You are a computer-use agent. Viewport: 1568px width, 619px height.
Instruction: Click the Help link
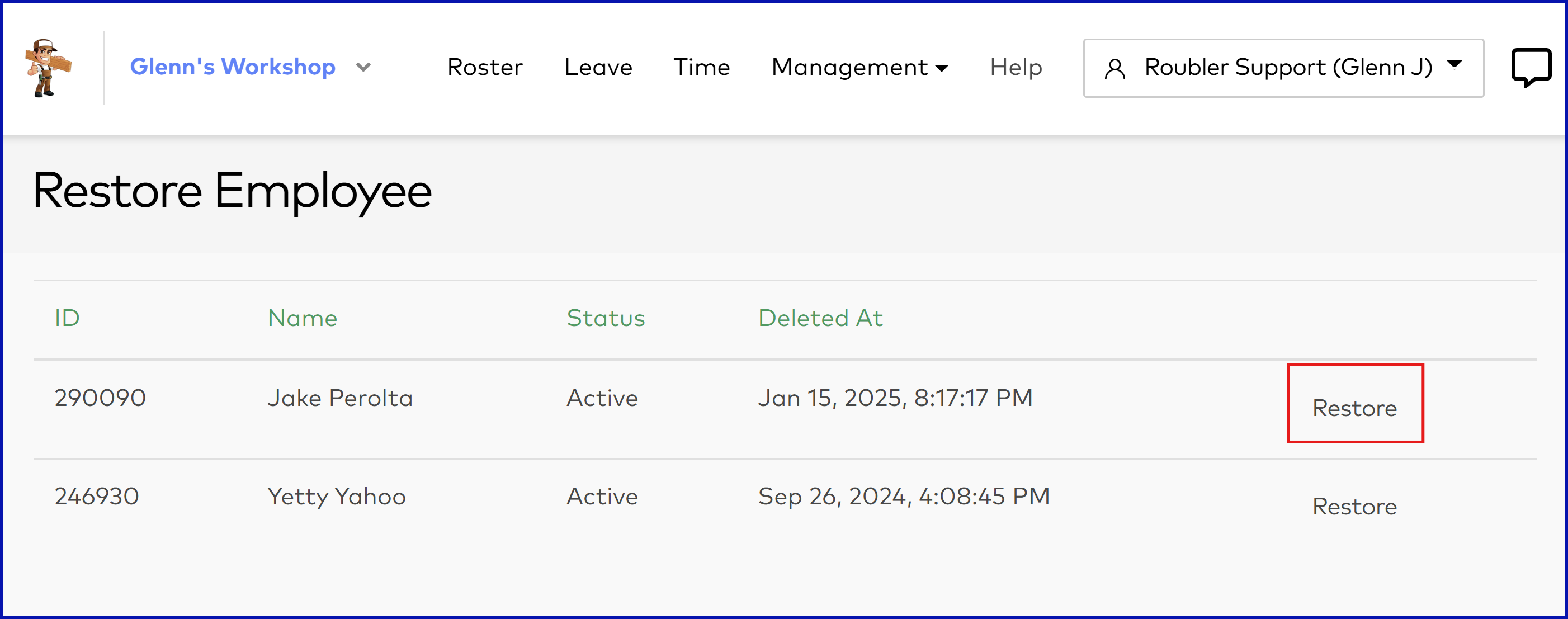[x=1016, y=68]
